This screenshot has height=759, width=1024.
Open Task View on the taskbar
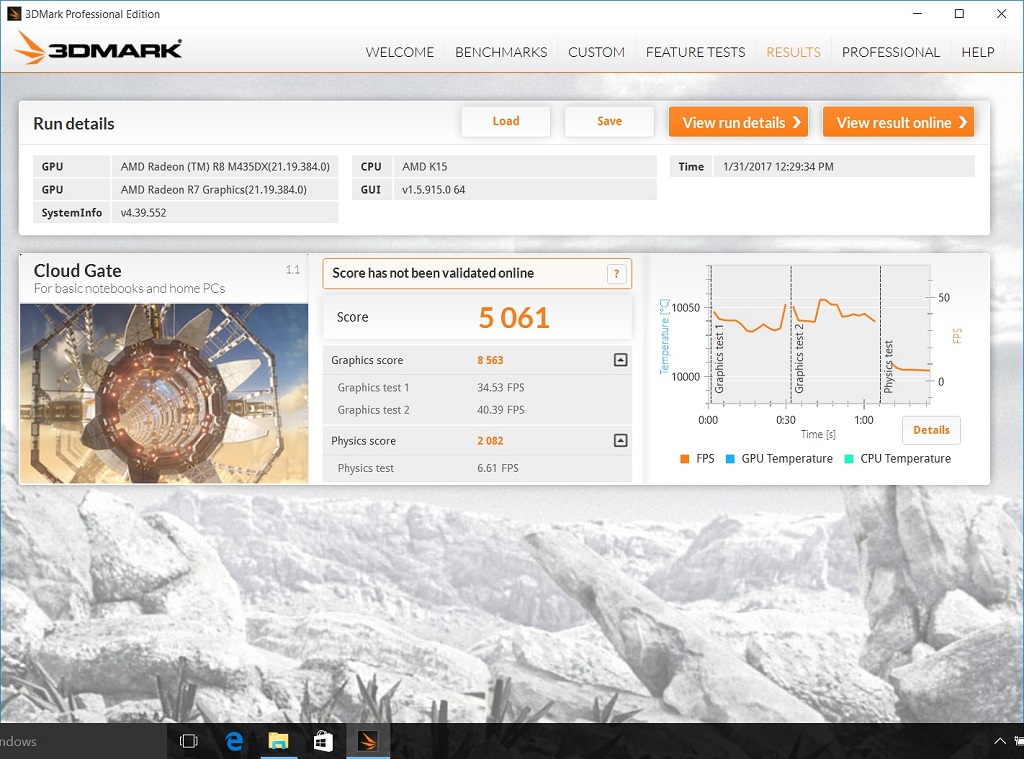(x=188, y=741)
